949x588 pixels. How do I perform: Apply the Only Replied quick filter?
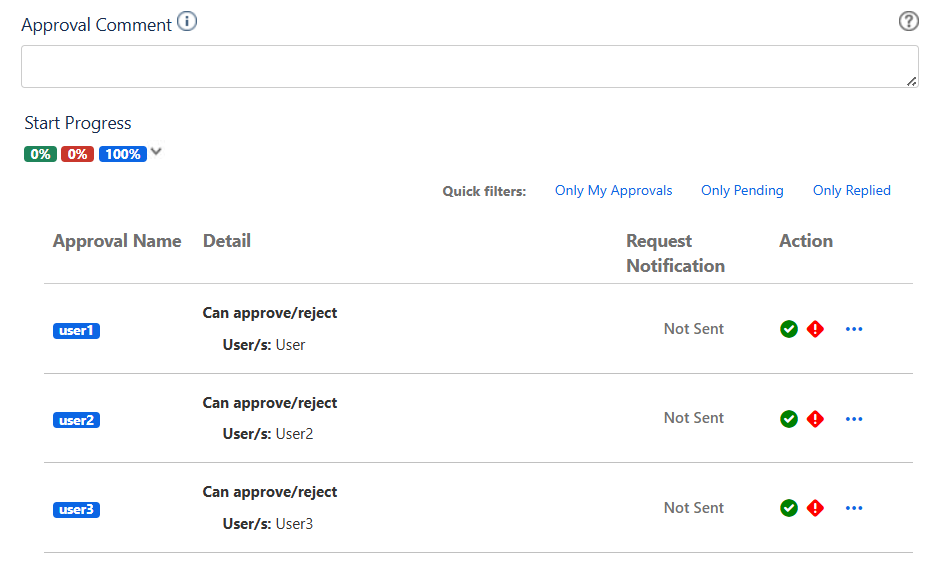tap(851, 191)
